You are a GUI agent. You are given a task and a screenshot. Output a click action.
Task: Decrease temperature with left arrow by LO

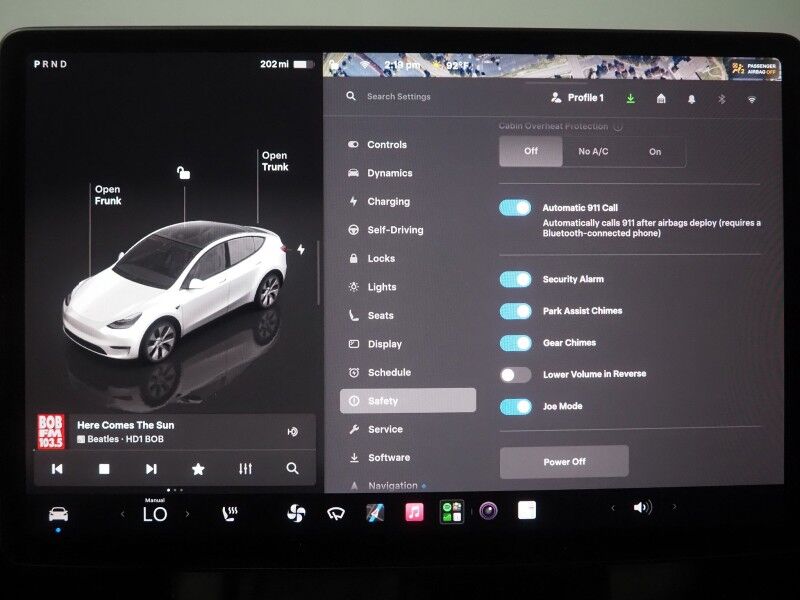point(122,514)
